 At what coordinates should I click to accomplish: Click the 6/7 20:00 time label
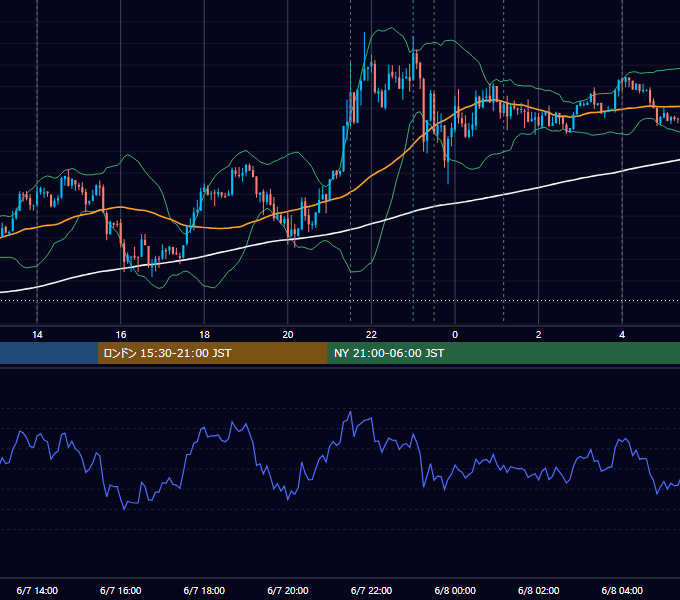pos(288,590)
